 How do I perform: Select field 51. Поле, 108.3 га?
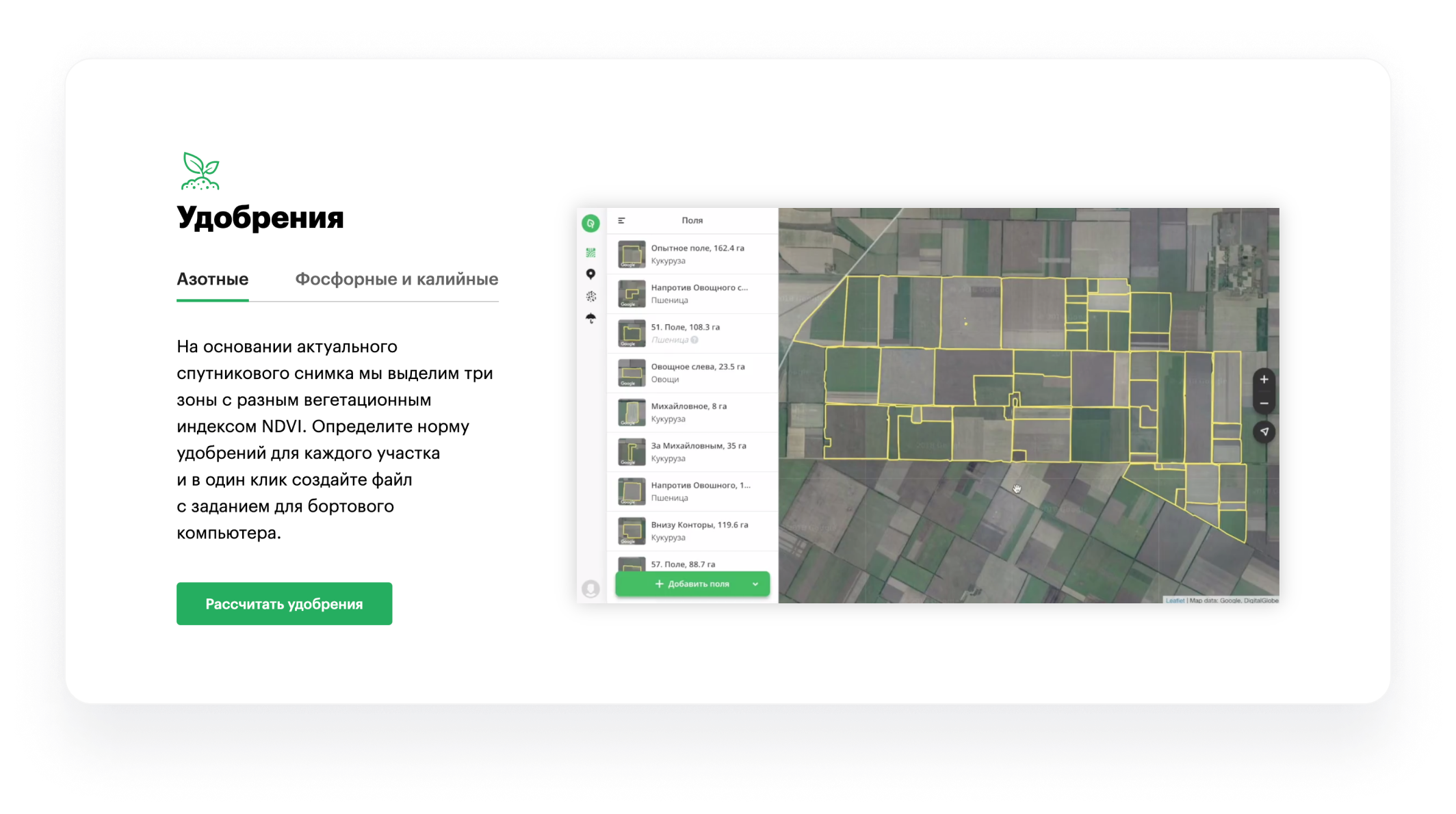[x=692, y=334]
